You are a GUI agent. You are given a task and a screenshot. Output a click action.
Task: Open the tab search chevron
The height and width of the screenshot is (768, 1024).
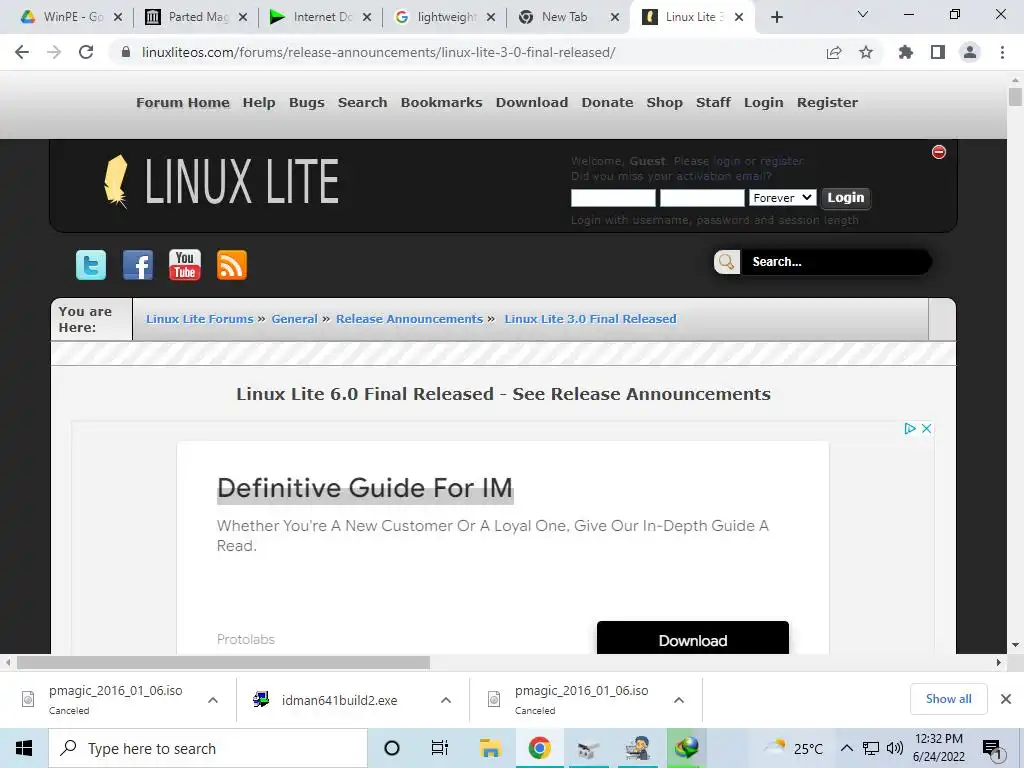click(863, 14)
